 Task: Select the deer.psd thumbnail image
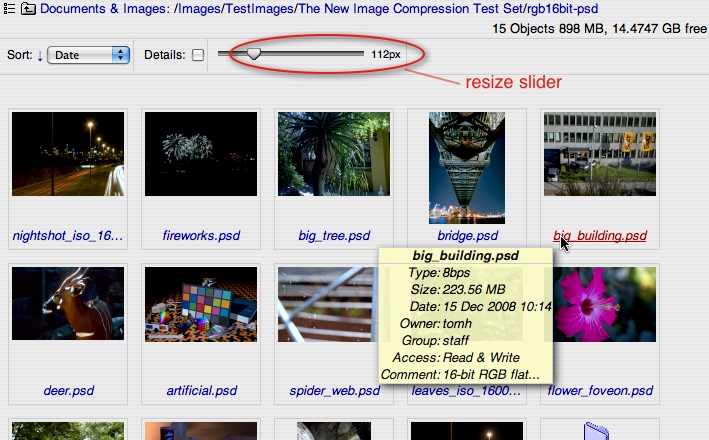tap(68, 303)
